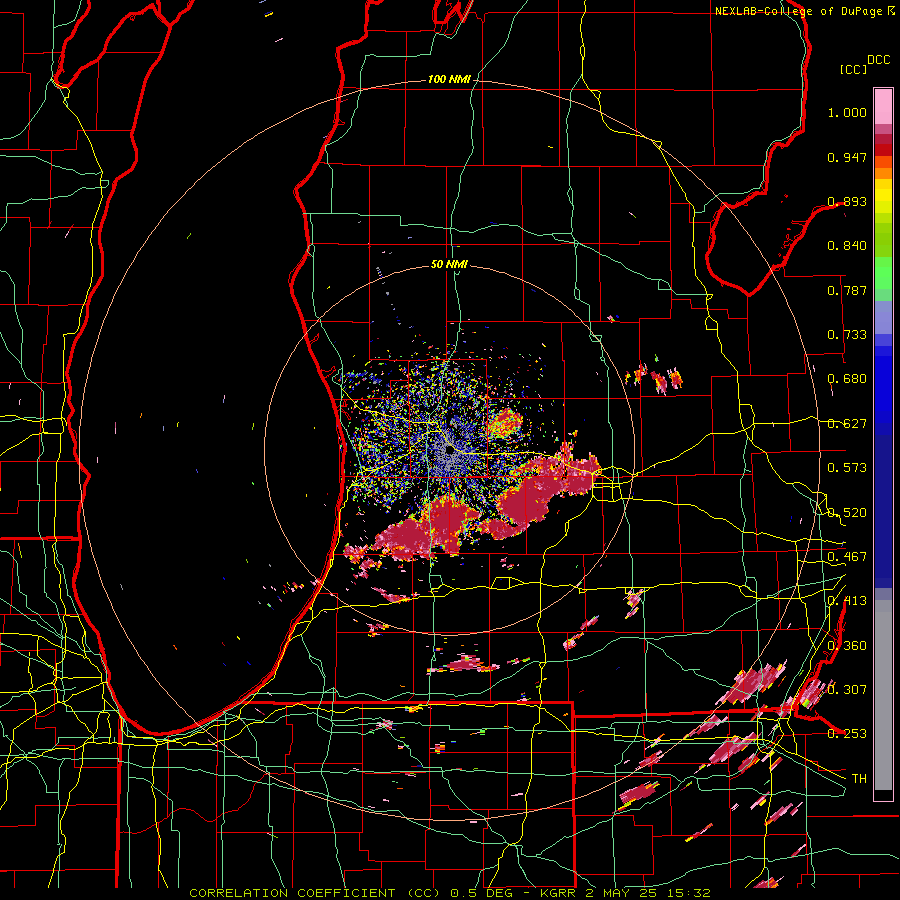
Task: Click the 0.893 scale value
Action: (x=847, y=201)
